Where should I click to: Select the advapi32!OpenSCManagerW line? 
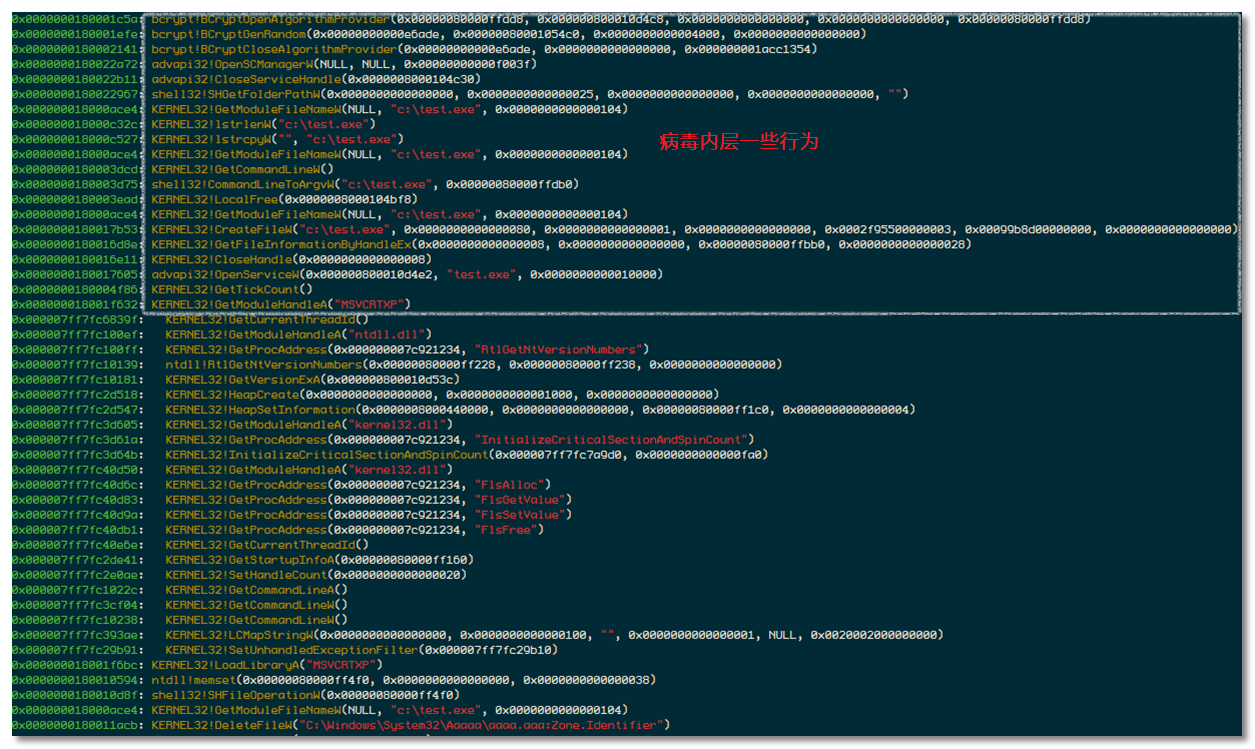[345, 64]
